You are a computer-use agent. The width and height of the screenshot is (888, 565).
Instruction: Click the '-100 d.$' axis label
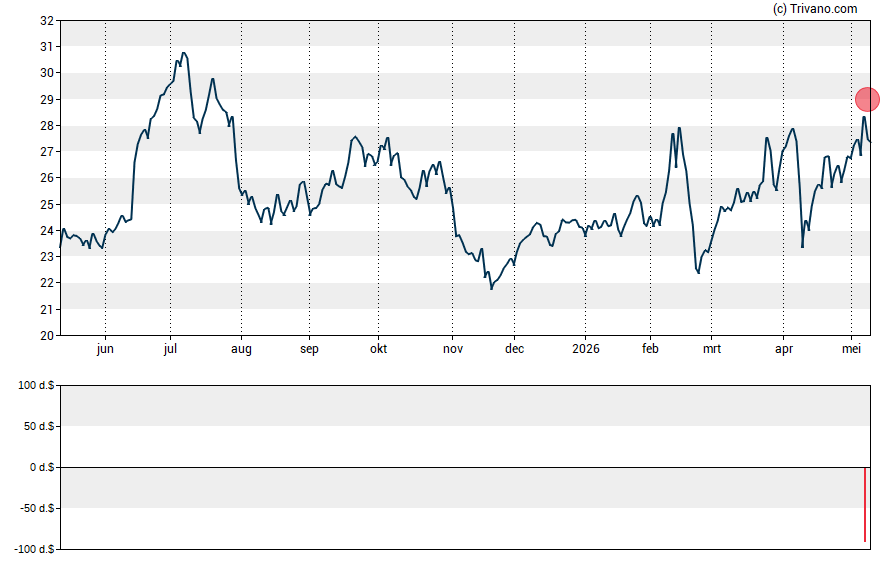(x=35, y=549)
